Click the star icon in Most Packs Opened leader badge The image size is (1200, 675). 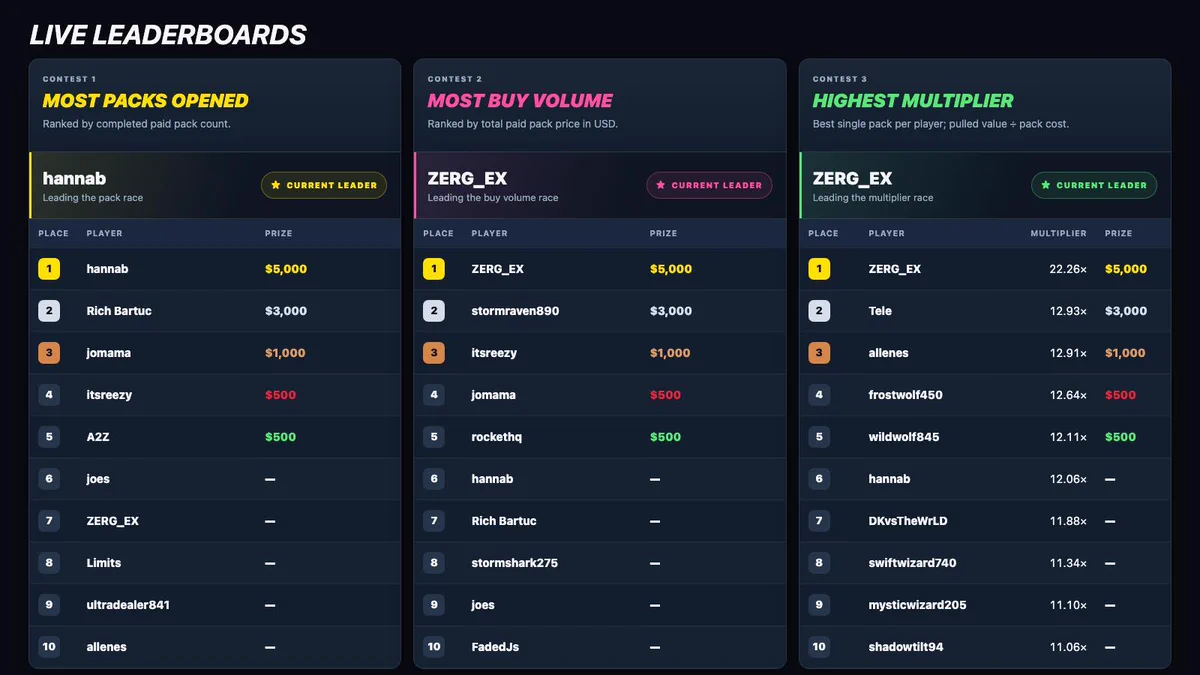tap(276, 185)
